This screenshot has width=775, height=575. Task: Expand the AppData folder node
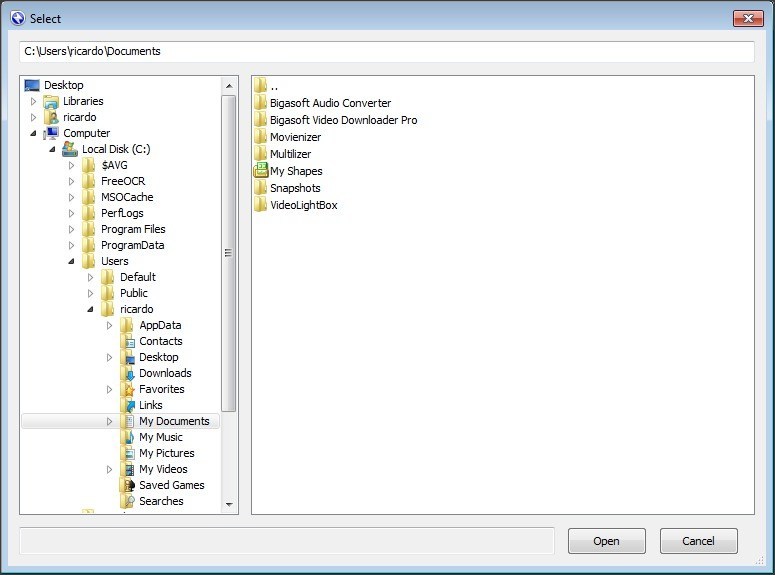[109, 325]
